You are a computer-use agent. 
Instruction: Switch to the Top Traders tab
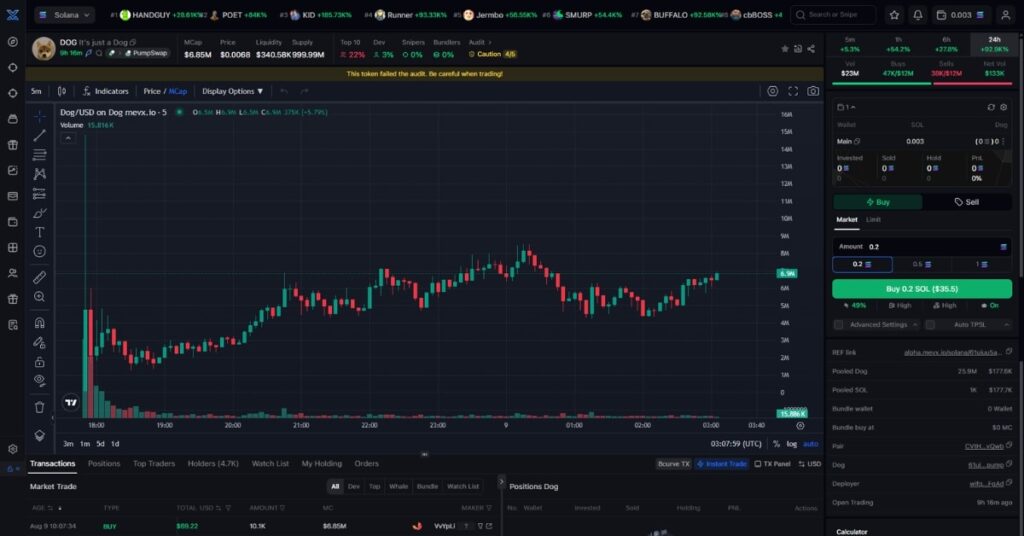tap(154, 464)
